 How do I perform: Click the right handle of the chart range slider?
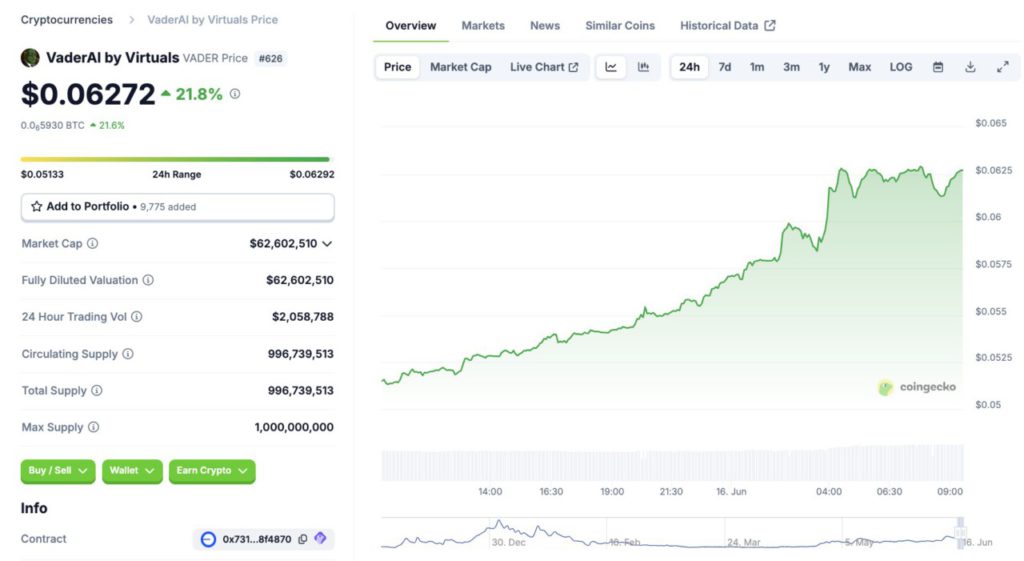click(x=961, y=532)
